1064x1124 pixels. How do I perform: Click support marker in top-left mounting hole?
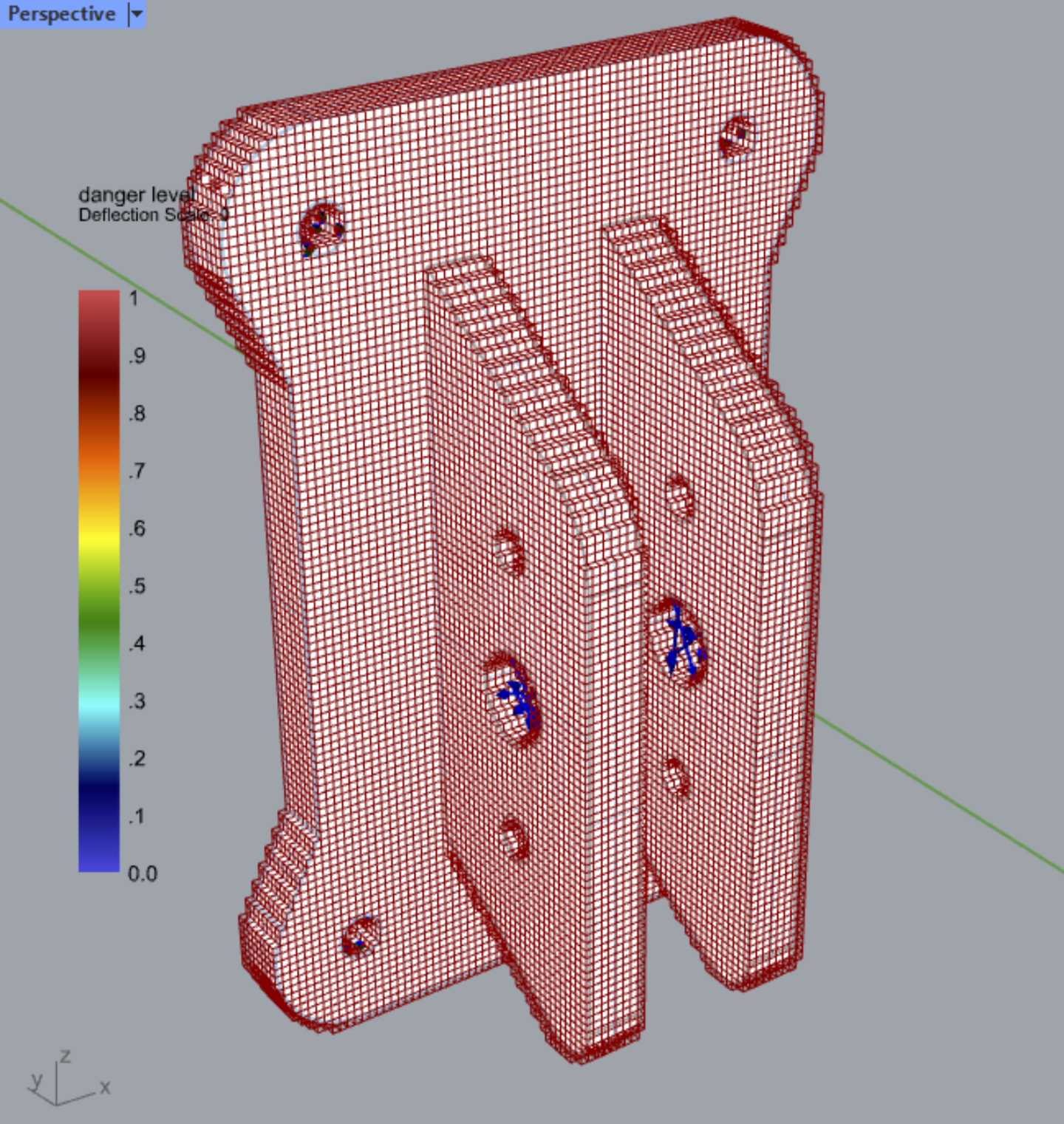click(319, 228)
